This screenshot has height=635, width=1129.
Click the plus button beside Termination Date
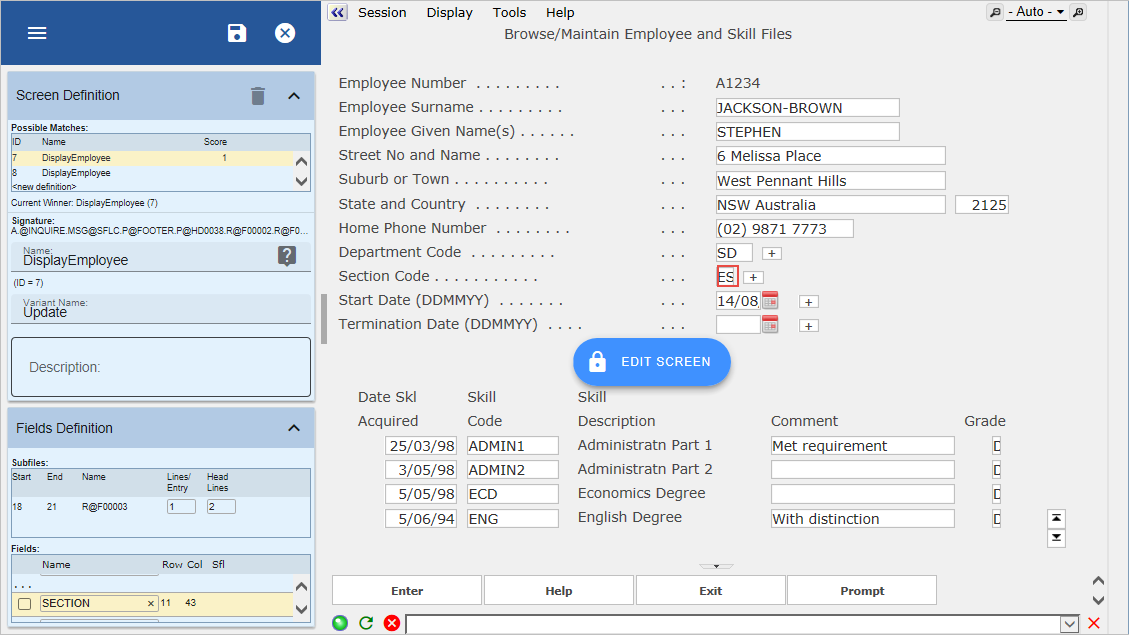[x=809, y=326]
